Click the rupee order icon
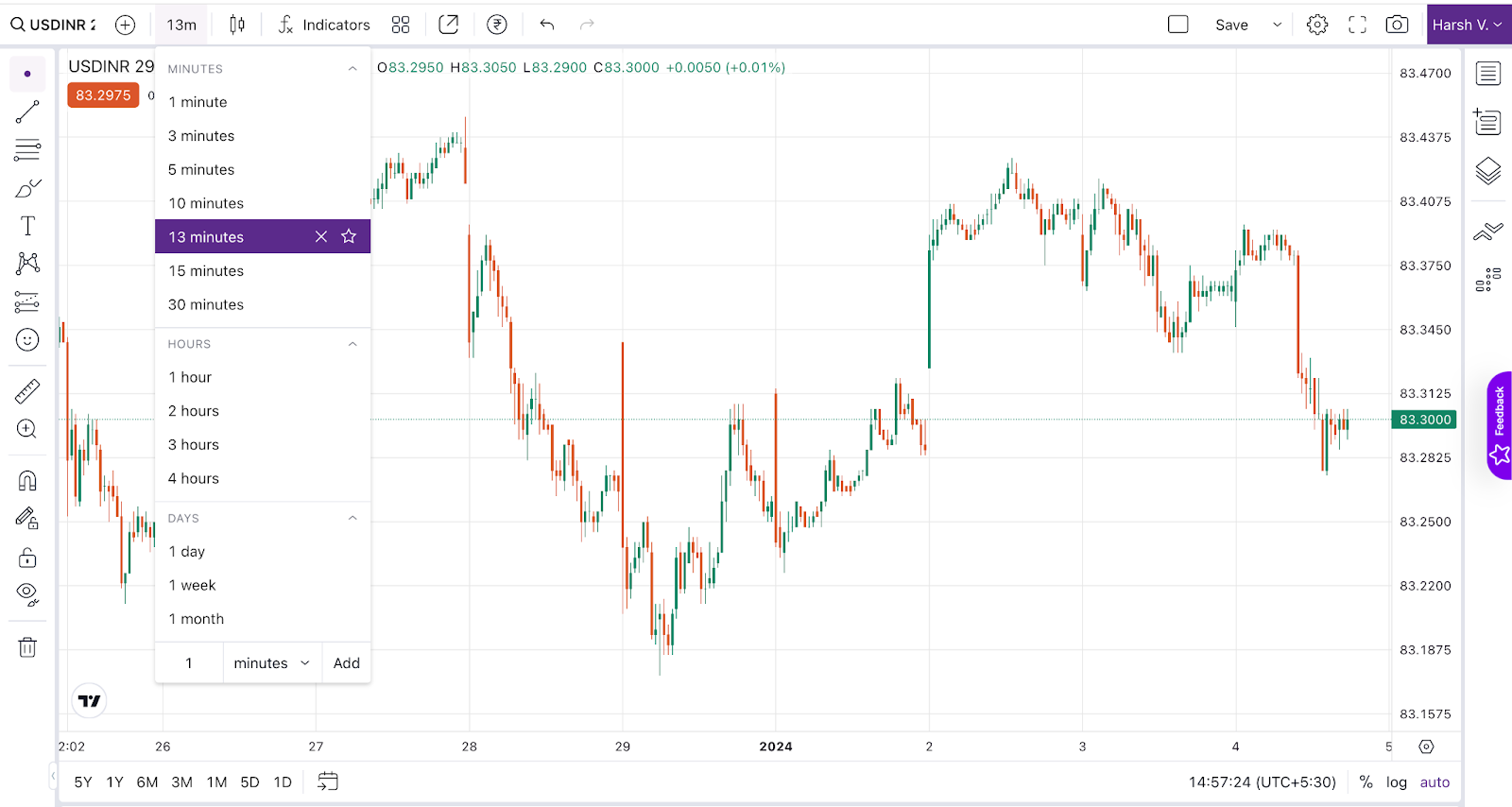The height and width of the screenshot is (807, 1512). click(x=497, y=25)
